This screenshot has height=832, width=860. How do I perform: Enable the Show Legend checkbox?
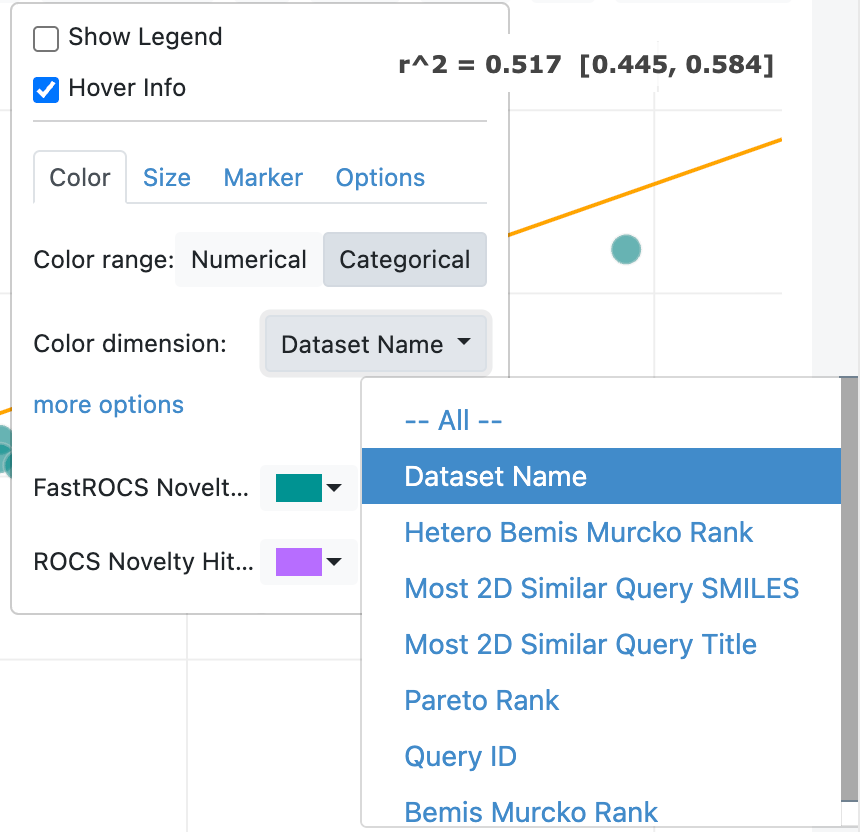coord(46,39)
